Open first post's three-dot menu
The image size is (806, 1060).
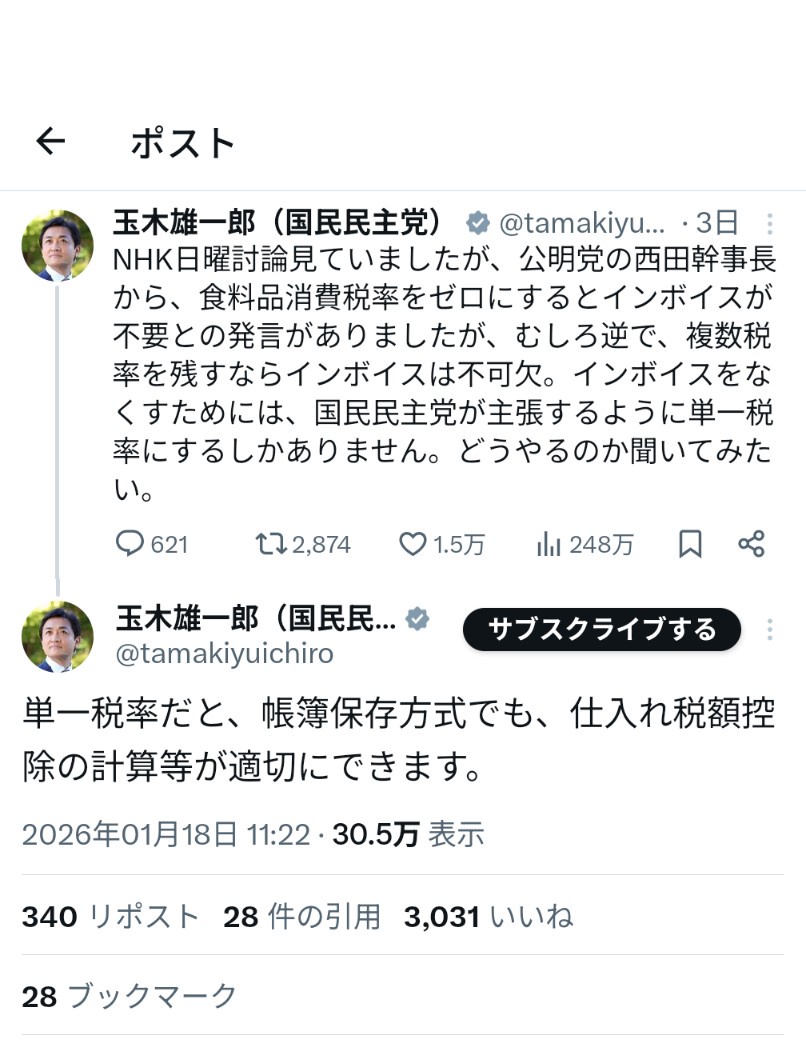769,223
